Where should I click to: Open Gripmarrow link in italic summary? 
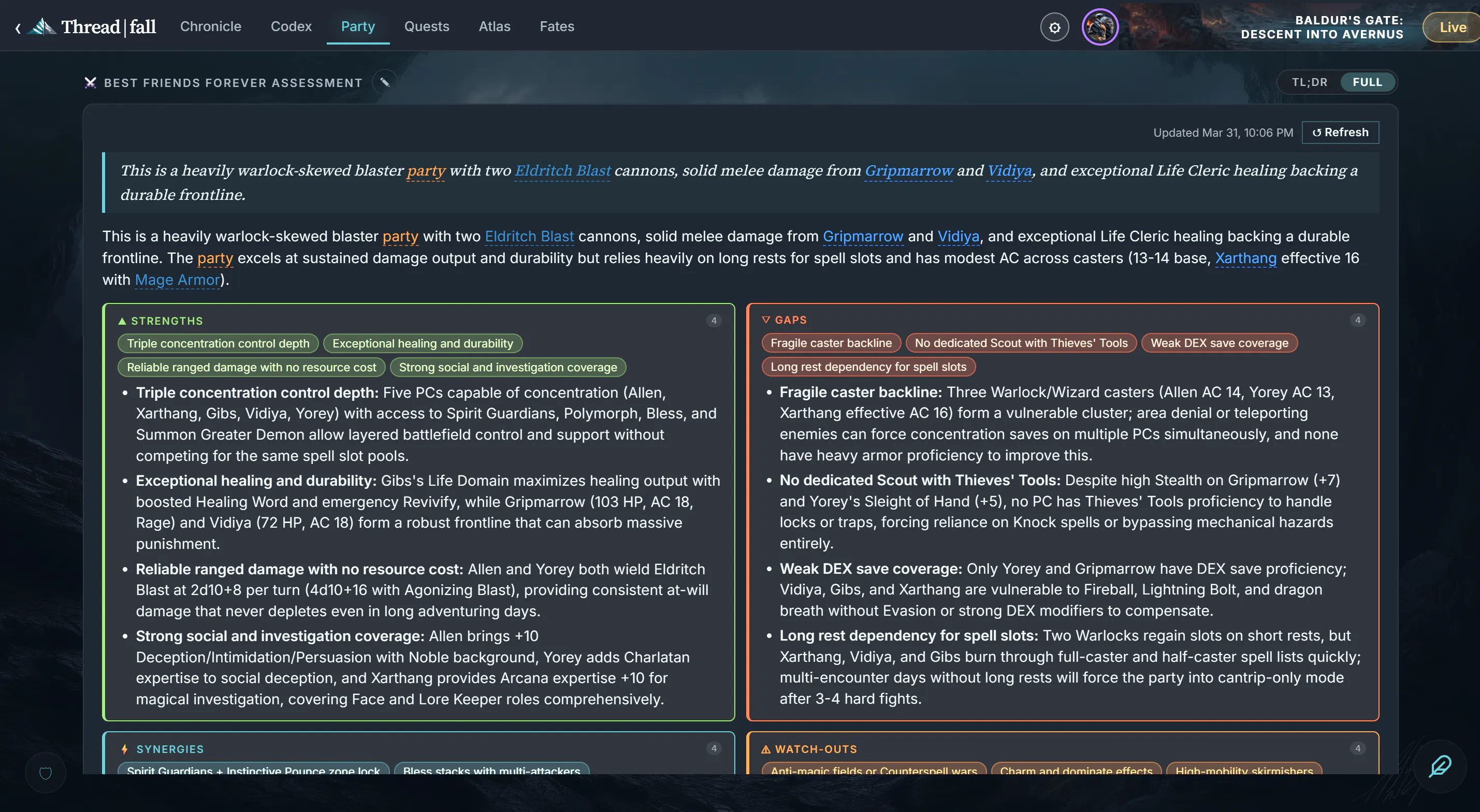click(x=909, y=171)
